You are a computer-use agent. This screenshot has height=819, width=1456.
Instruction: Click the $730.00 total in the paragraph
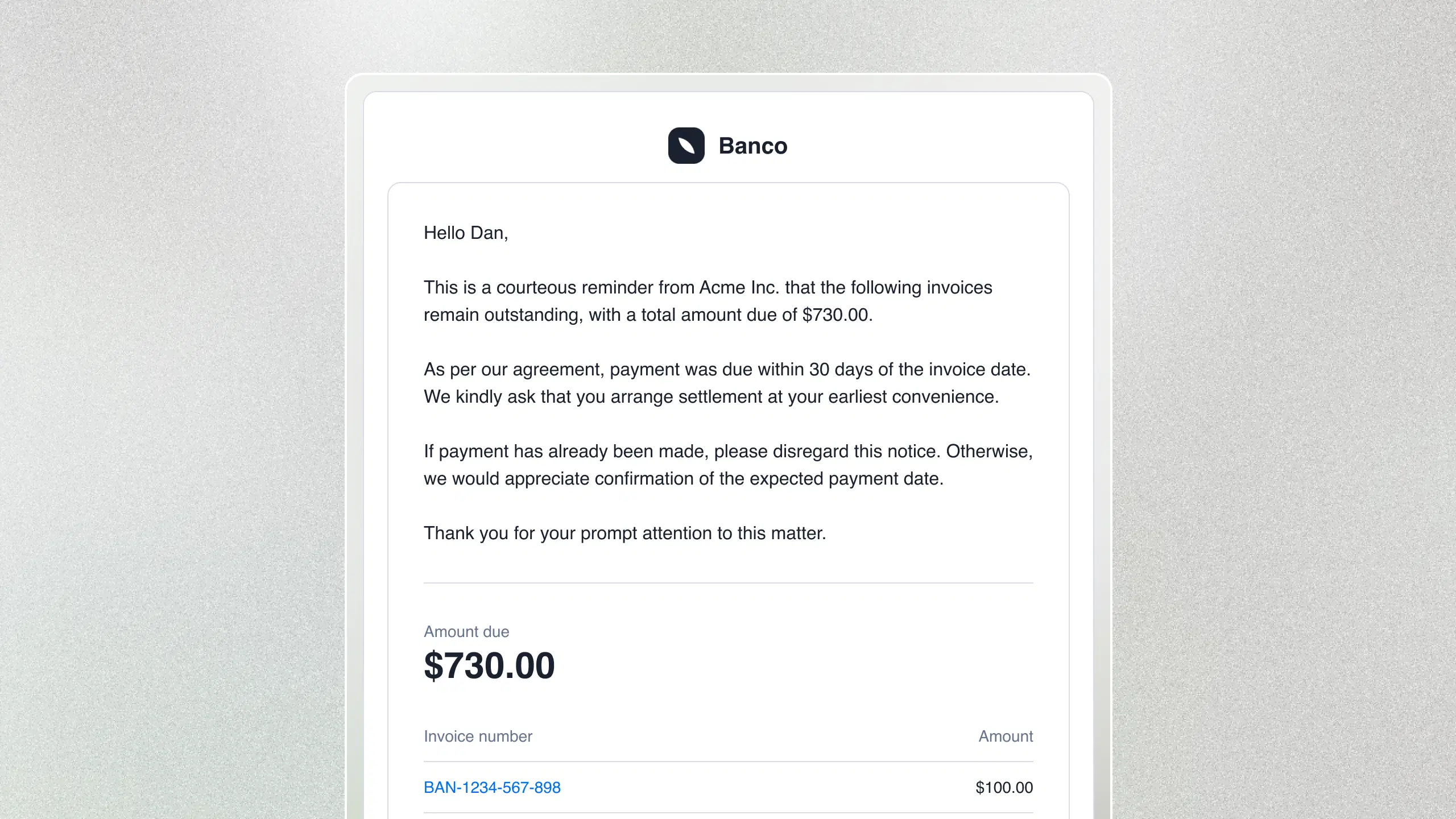836,315
